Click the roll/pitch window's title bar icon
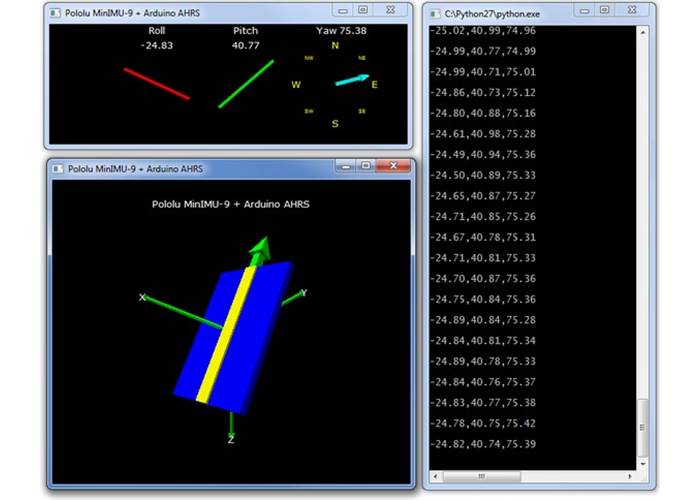Image resolution: width=700 pixels, height=500 pixels. pyautogui.click(x=56, y=11)
